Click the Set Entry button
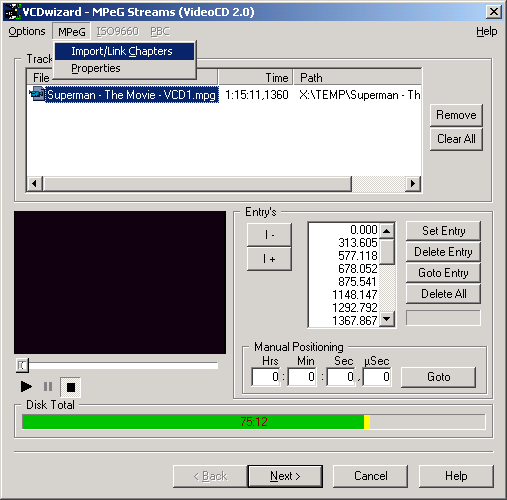This screenshot has width=507, height=500. click(x=443, y=231)
